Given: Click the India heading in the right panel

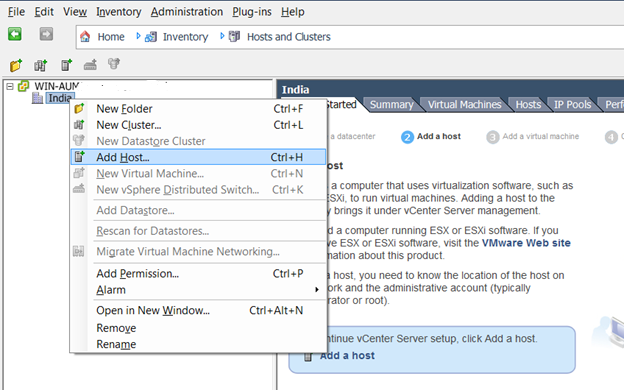Looking at the screenshot, I should 295,90.
